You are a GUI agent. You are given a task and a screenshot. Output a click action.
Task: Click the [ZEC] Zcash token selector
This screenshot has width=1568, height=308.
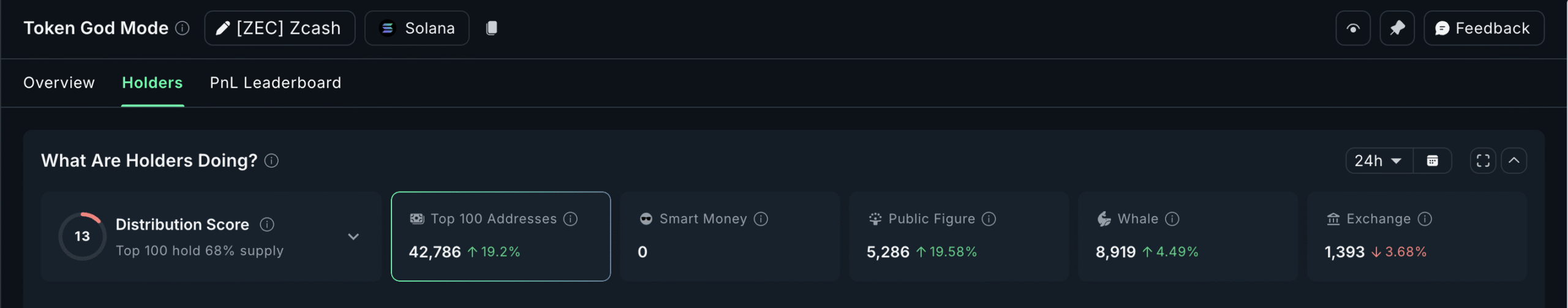point(279,28)
